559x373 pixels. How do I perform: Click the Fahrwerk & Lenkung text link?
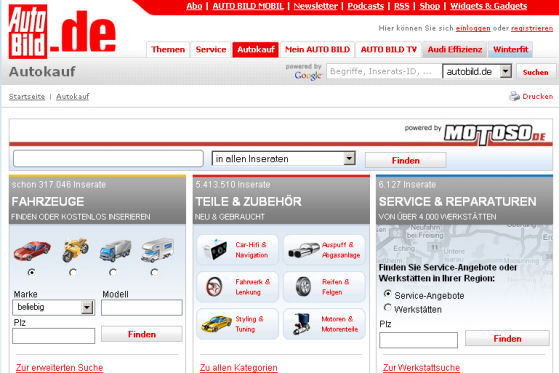click(x=252, y=287)
